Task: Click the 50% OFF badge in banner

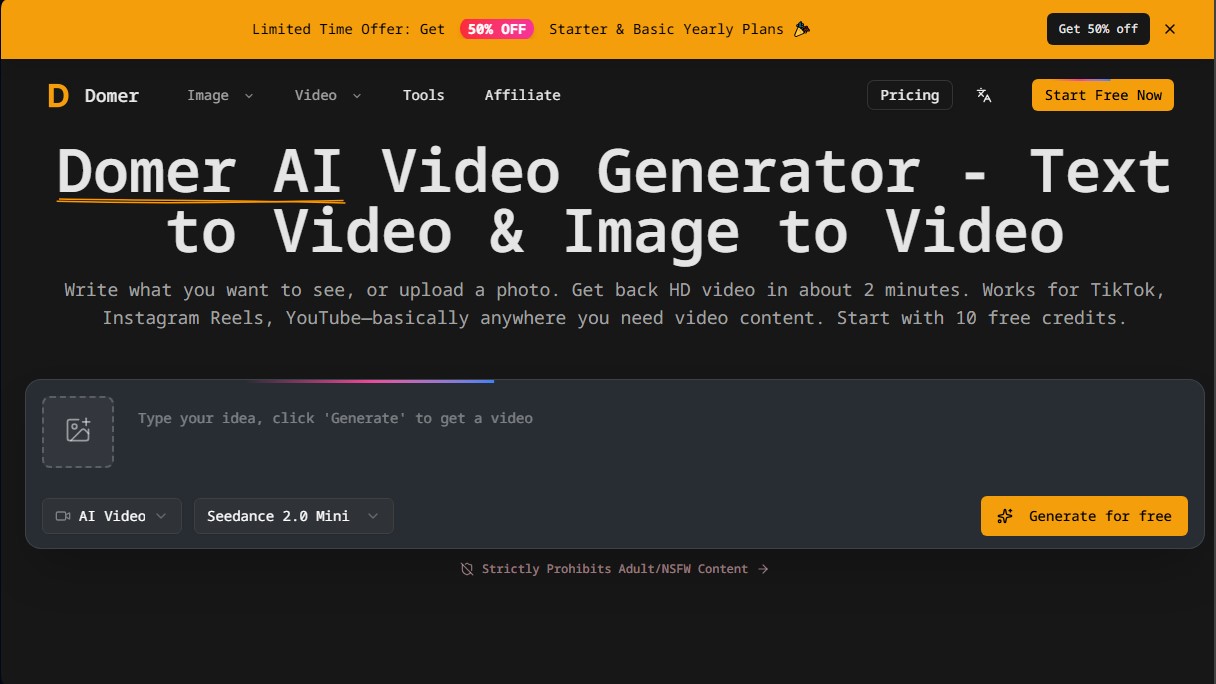Action: point(497,29)
